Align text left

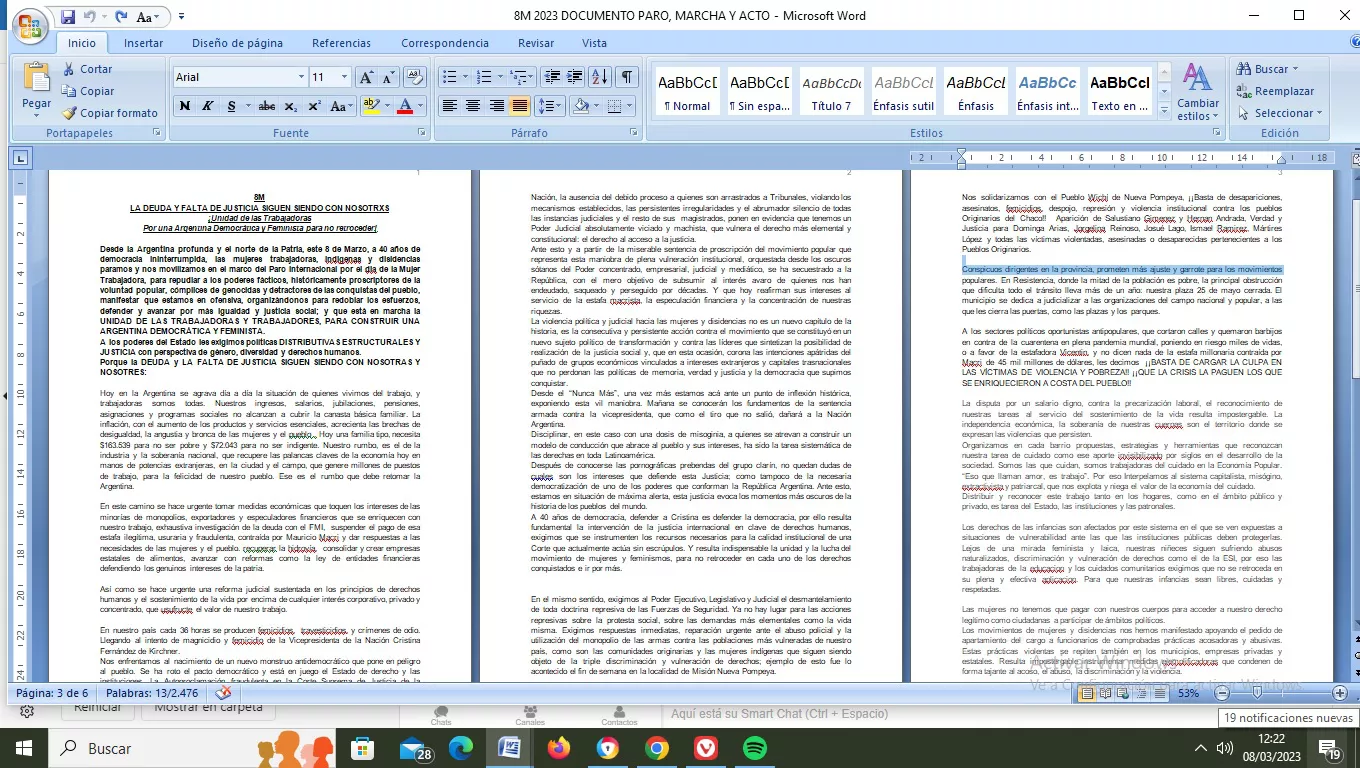[x=450, y=106]
